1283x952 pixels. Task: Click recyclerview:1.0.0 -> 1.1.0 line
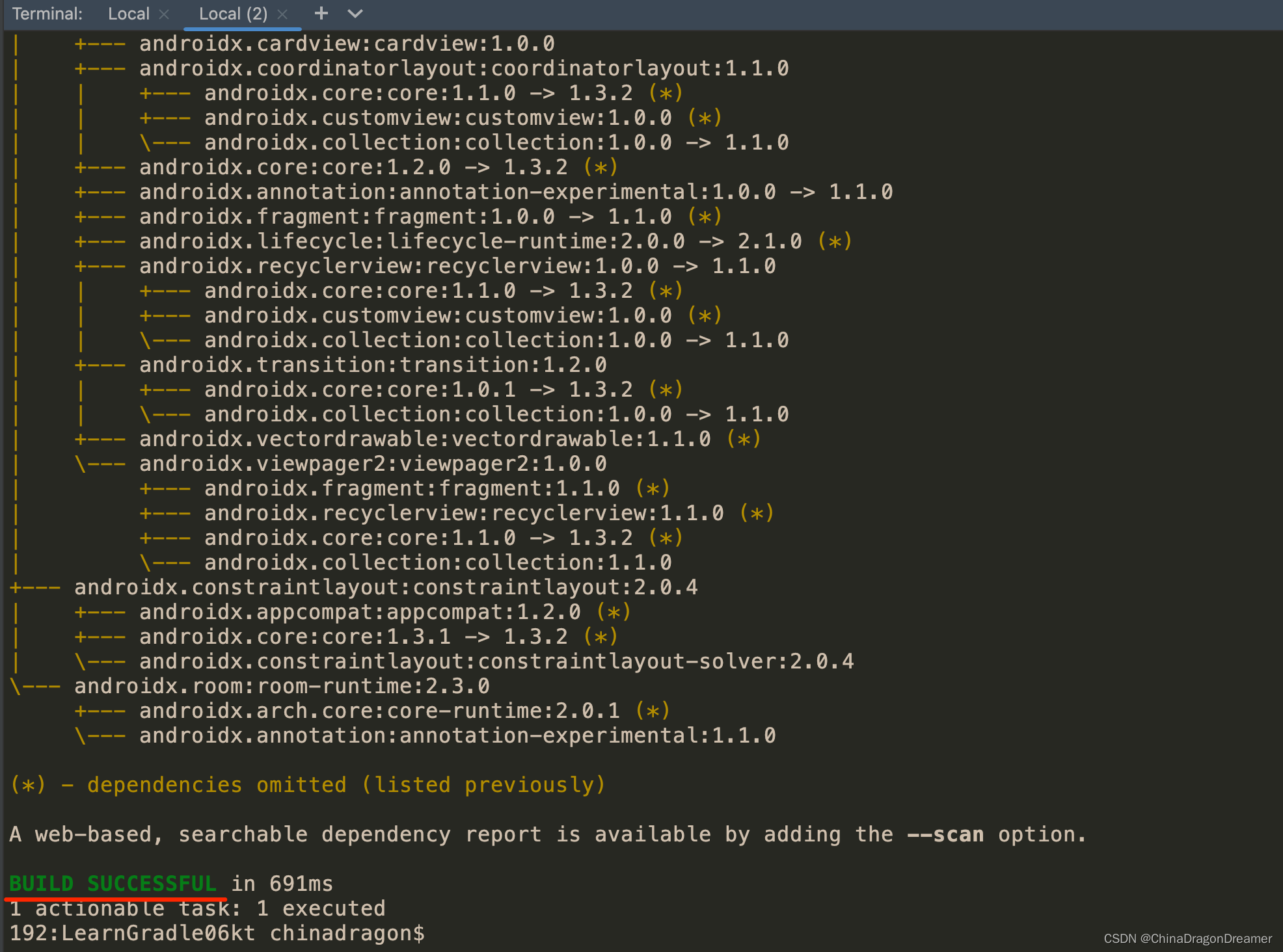pos(457,266)
